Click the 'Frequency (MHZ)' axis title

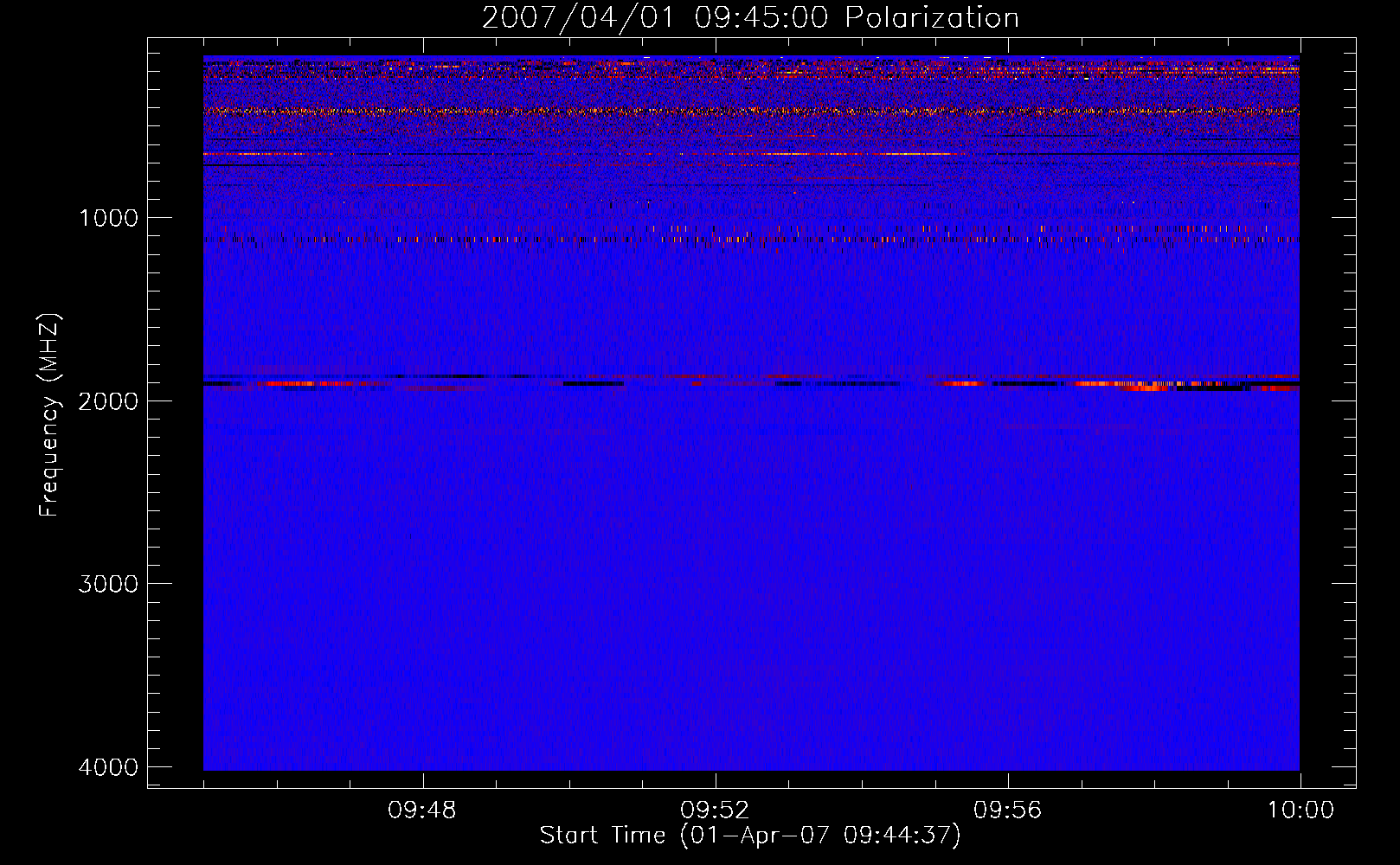pos(50,415)
